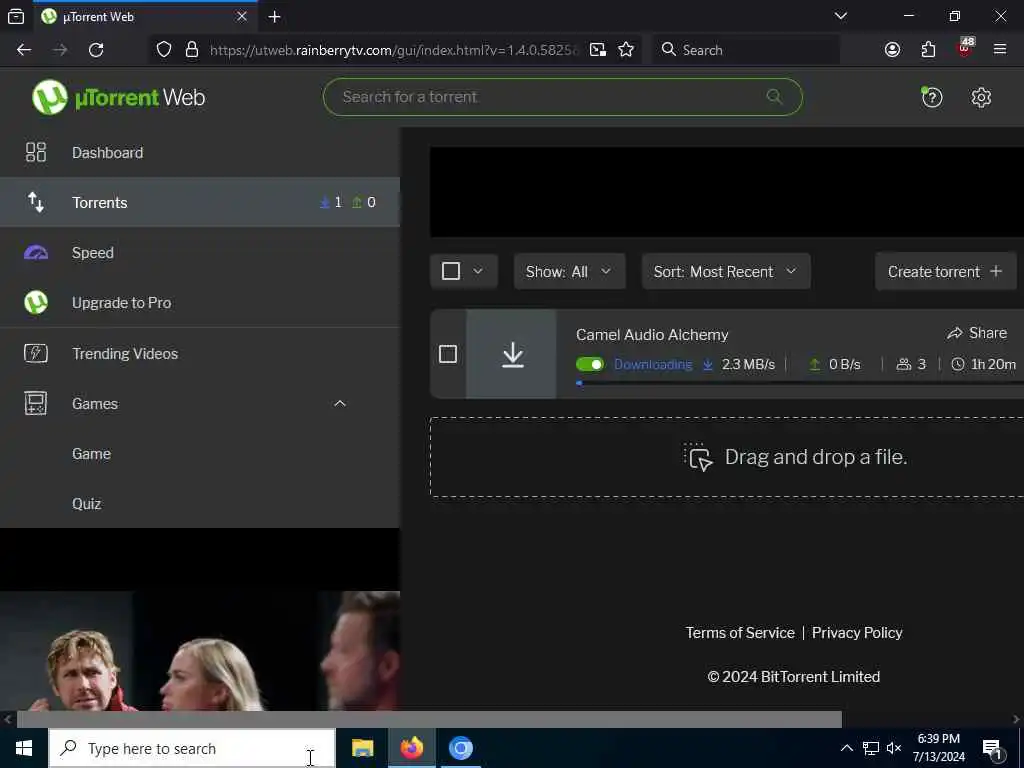
Task: Select the Quiz submenu item
Action: click(x=200, y=504)
